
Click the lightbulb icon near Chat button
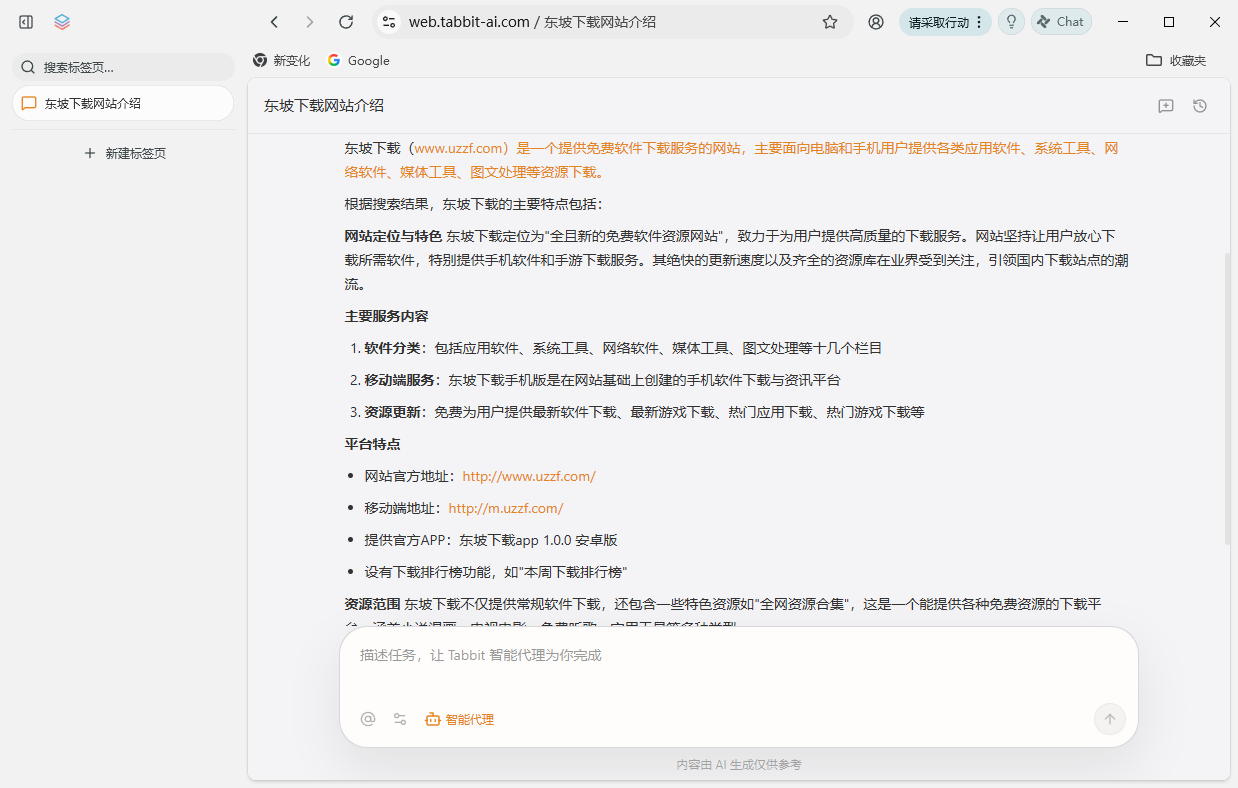pos(1010,21)
